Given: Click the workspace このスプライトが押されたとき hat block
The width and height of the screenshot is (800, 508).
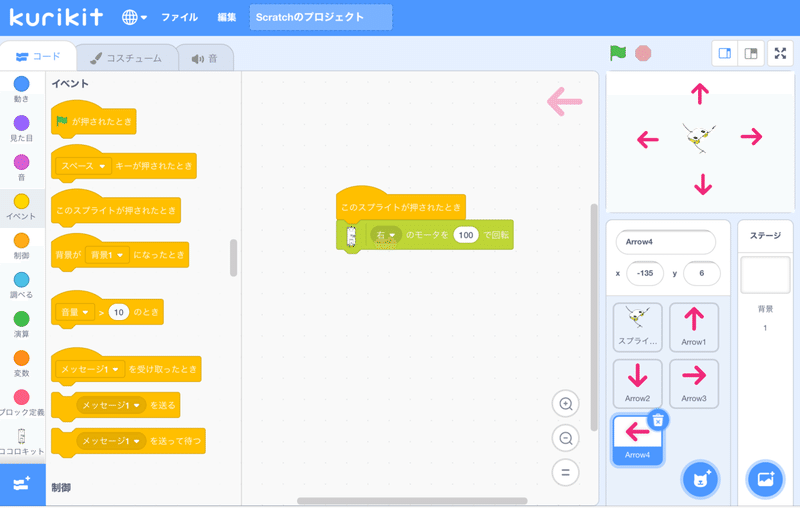Looking at the screenshot, I should (401, 206).
